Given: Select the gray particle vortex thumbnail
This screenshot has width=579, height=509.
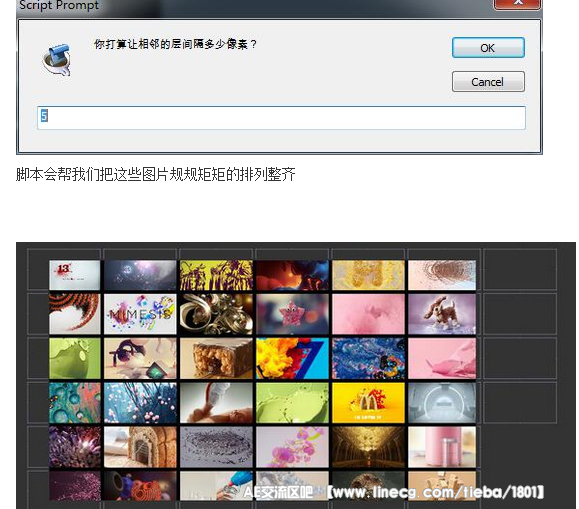Looking at the screenshot, I should coord(216,447).
